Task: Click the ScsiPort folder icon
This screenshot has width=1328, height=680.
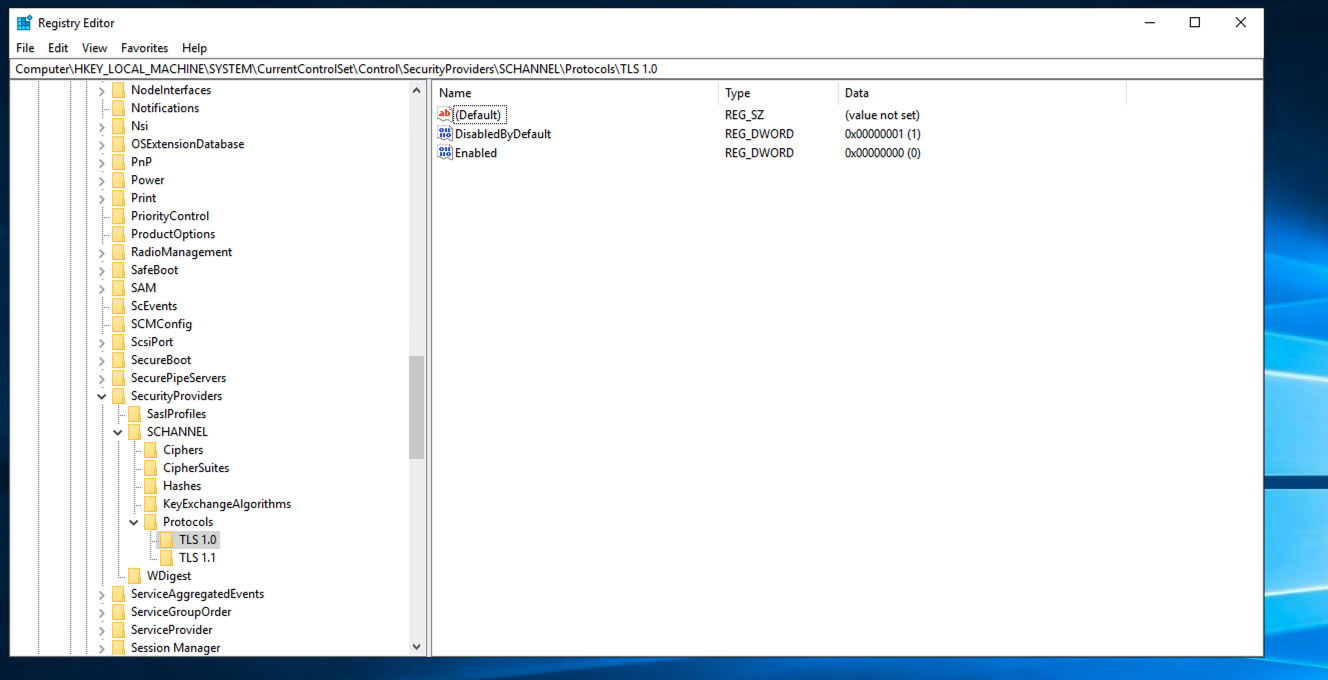Action: (118, 342)
